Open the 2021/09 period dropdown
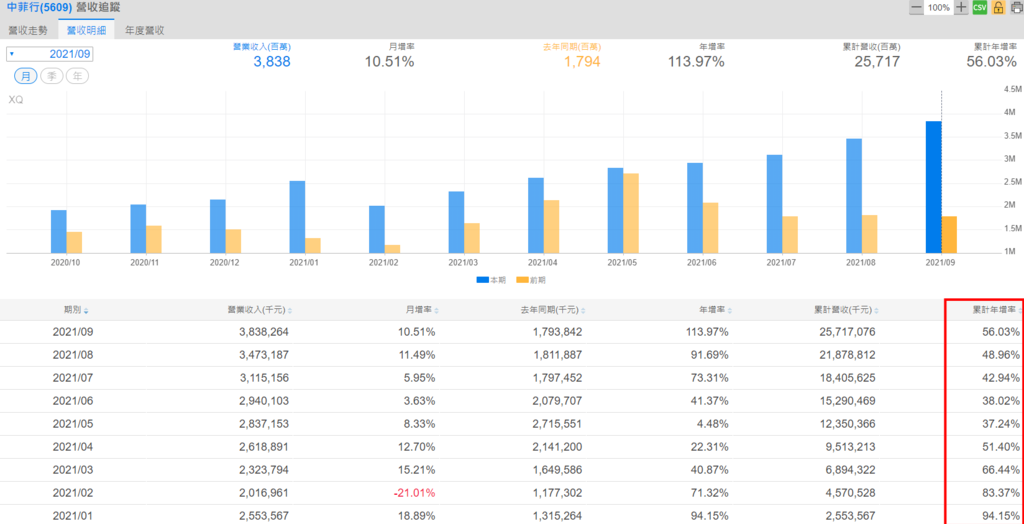This screenshot has width=1024, height=524. click(50, 54)
